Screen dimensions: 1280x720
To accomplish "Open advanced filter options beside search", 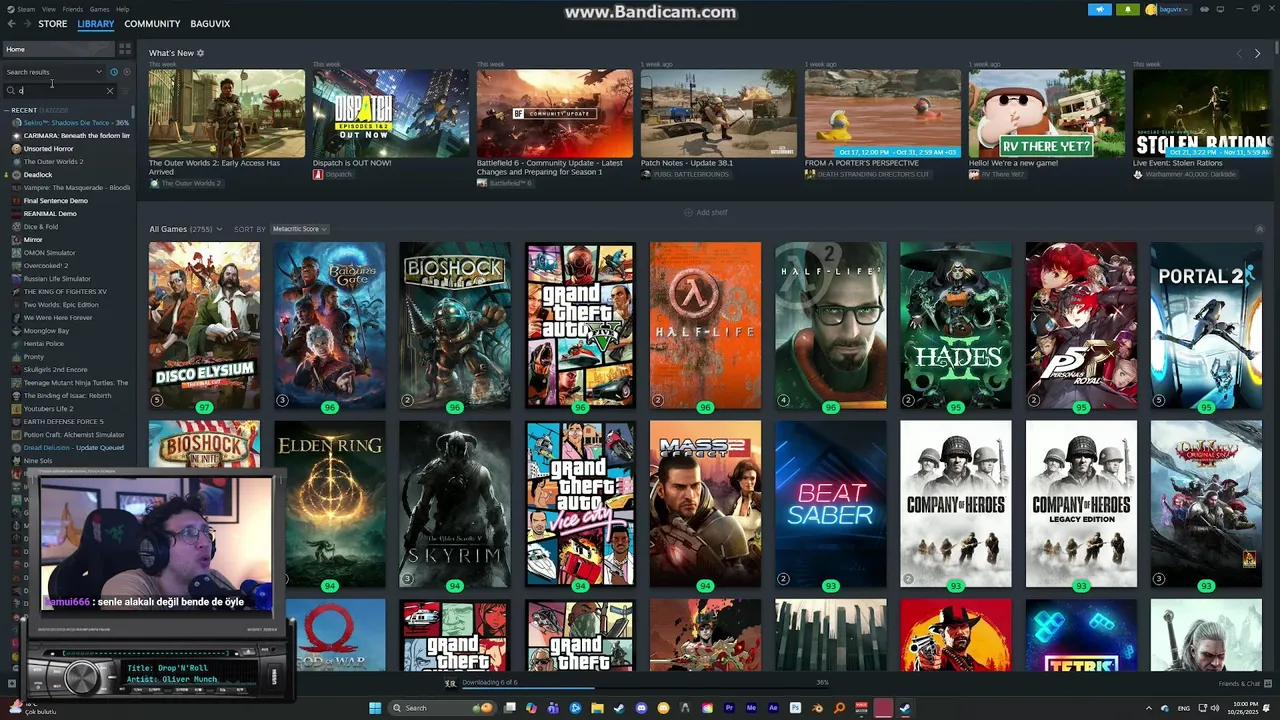I will pyautogui.click(x=126, y=91).
